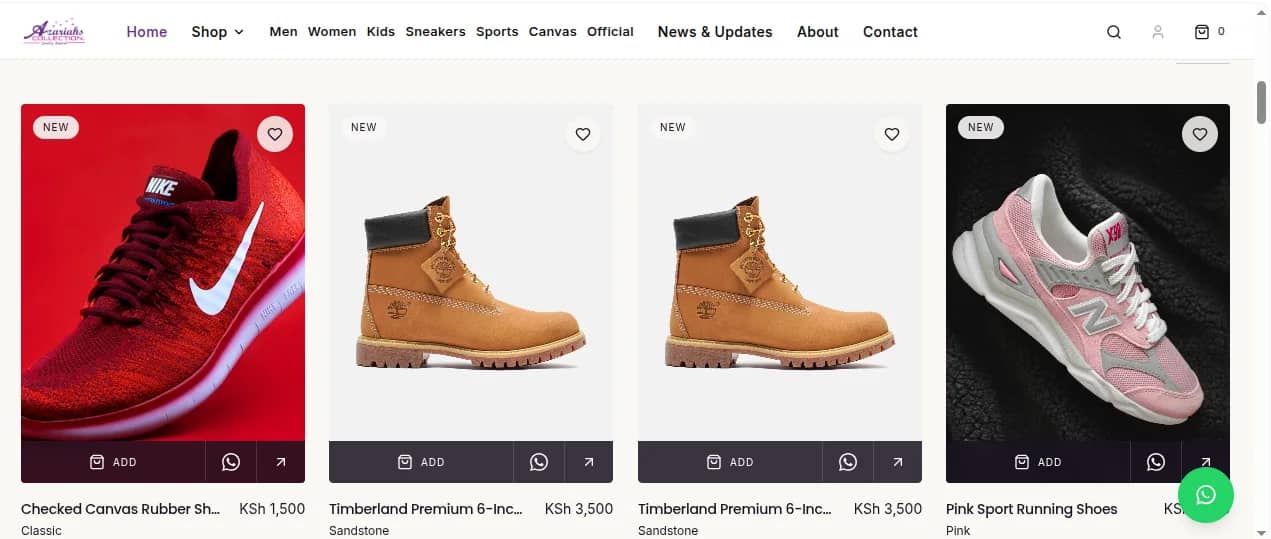
Task: Open red Nike shoe details arrow icon
Action: click(281, 462)
